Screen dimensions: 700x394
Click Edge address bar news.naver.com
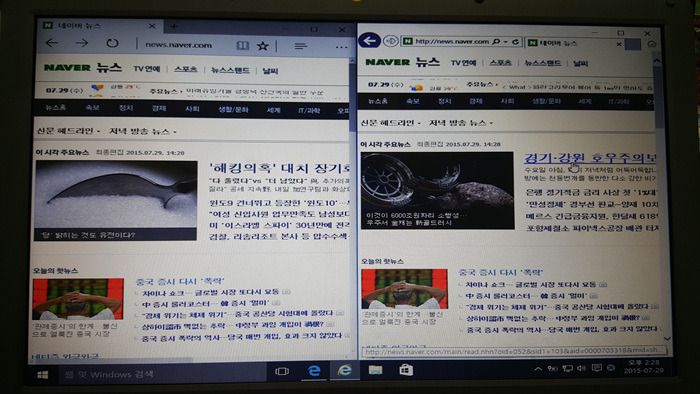point(179,45)
